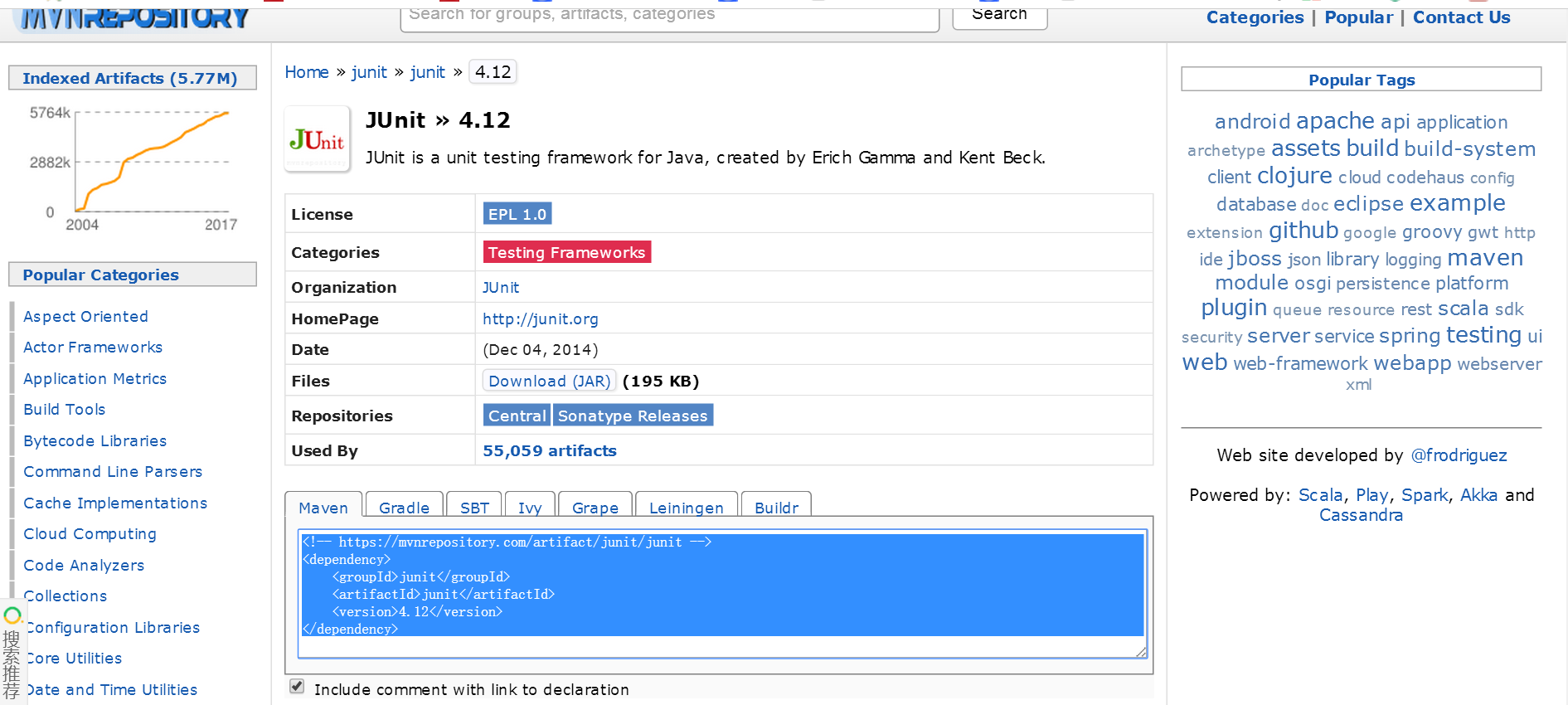Click the testing tag
This screenshot has width=1568, height=705.
(x=1483, y=335)
